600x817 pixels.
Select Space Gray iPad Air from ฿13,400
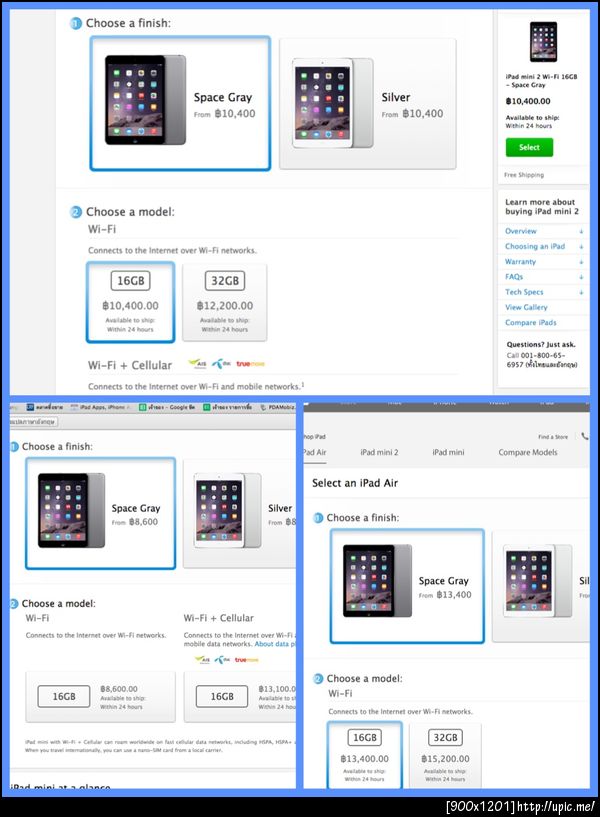407,586
